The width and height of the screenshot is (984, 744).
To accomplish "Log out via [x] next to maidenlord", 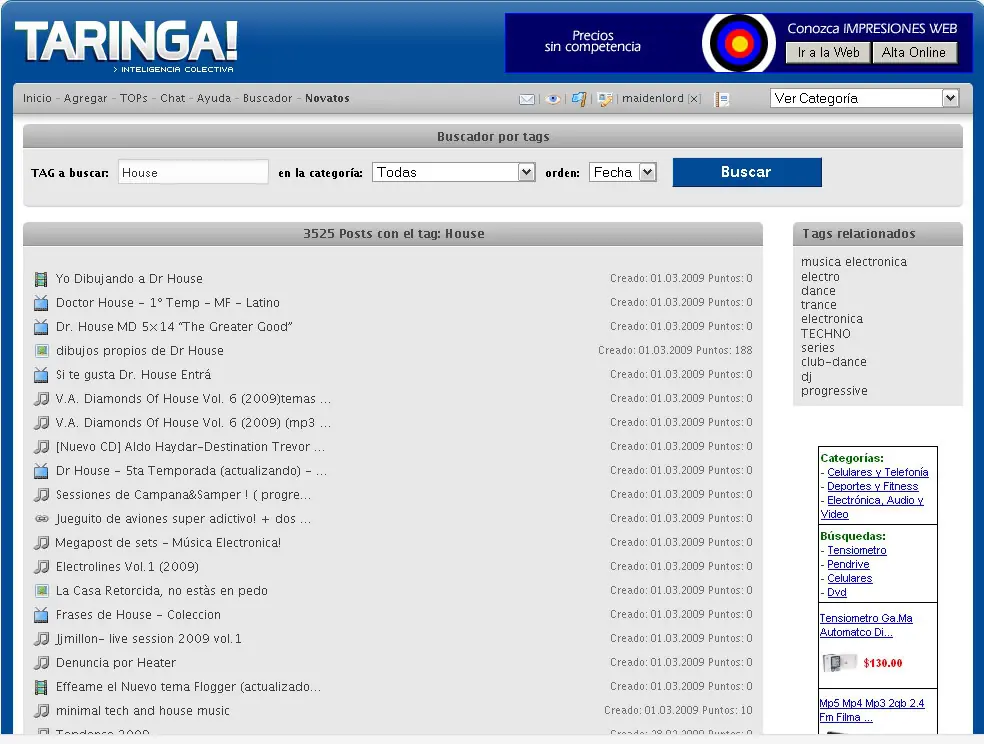I will (x=694, y=98).
